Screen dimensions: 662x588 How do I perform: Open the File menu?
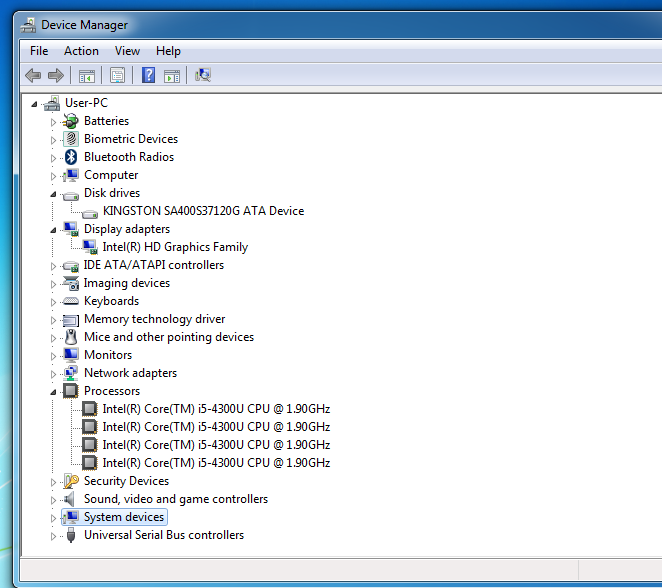click(39, 51)
